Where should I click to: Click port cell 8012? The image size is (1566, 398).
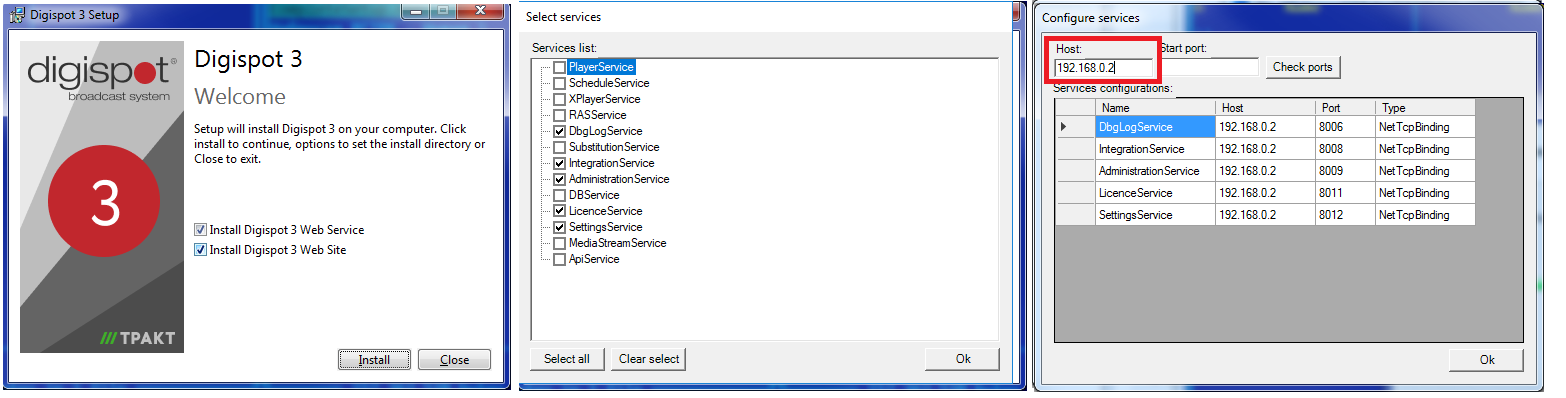tap(1345, 215)
